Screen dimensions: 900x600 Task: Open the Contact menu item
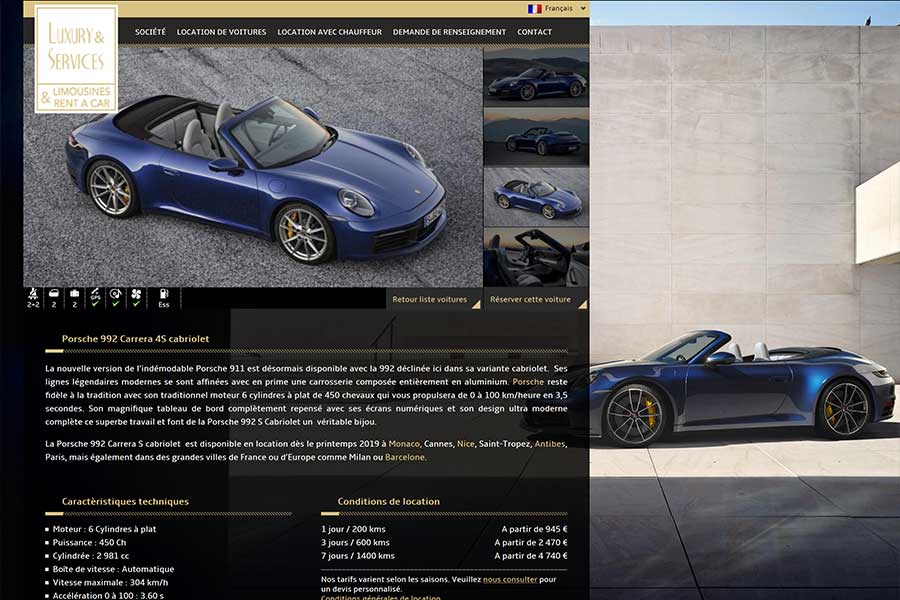pyautogui.click(x=534, y=32)
